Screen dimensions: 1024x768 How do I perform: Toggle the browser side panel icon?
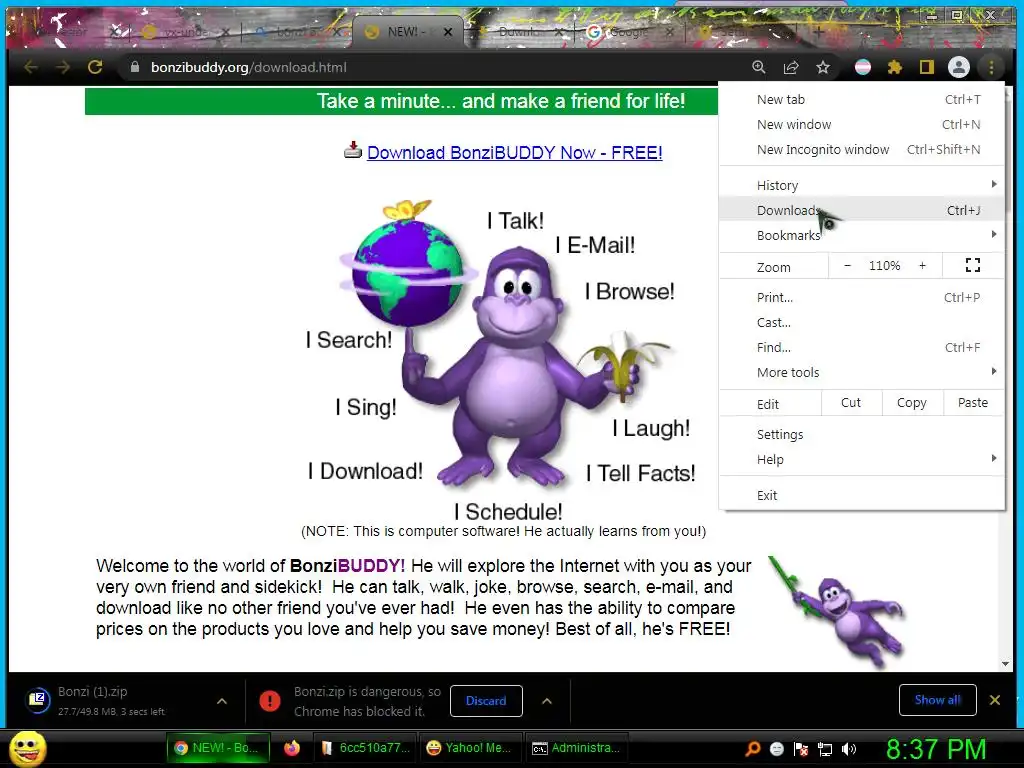927,67
